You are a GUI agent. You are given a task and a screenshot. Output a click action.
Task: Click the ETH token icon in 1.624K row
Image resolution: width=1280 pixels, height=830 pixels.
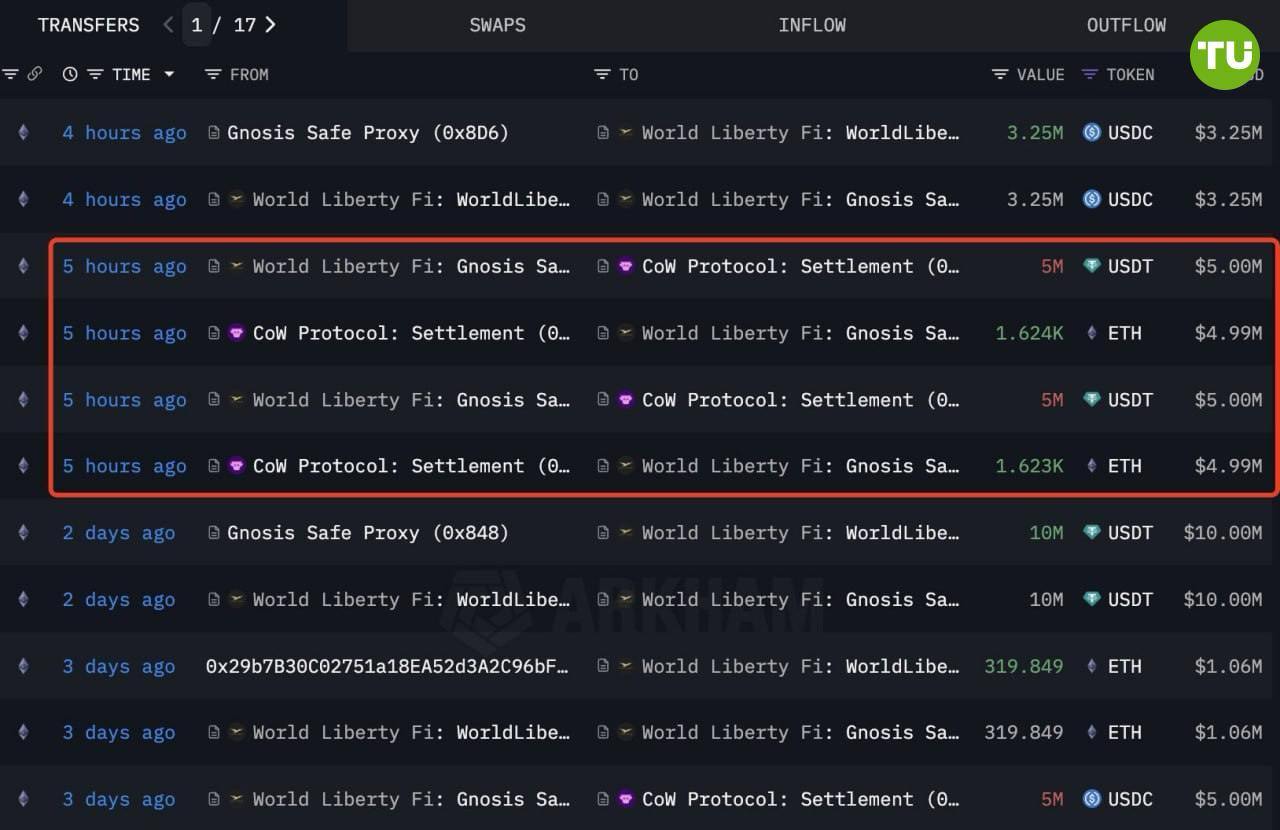(x=1092, y=333)
